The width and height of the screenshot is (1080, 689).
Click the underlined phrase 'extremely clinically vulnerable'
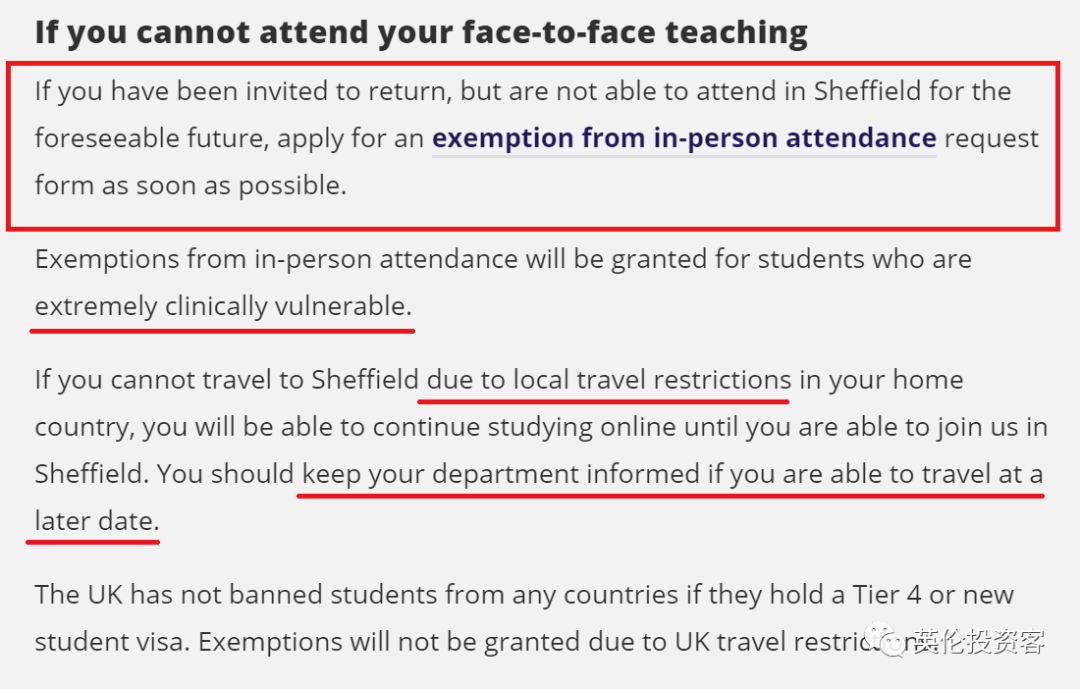coord(223,307)
